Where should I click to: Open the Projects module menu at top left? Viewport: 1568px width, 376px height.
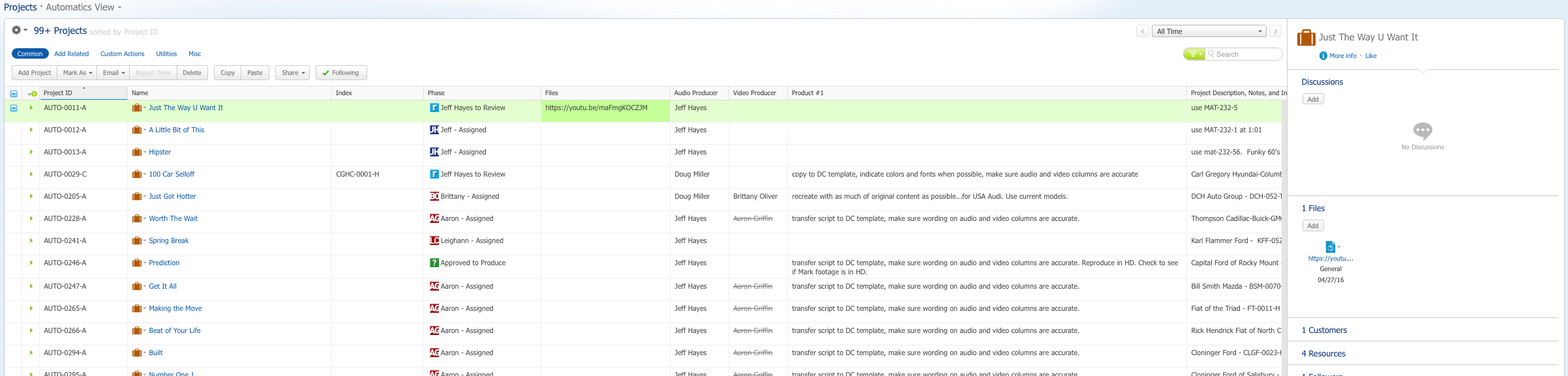20,7
